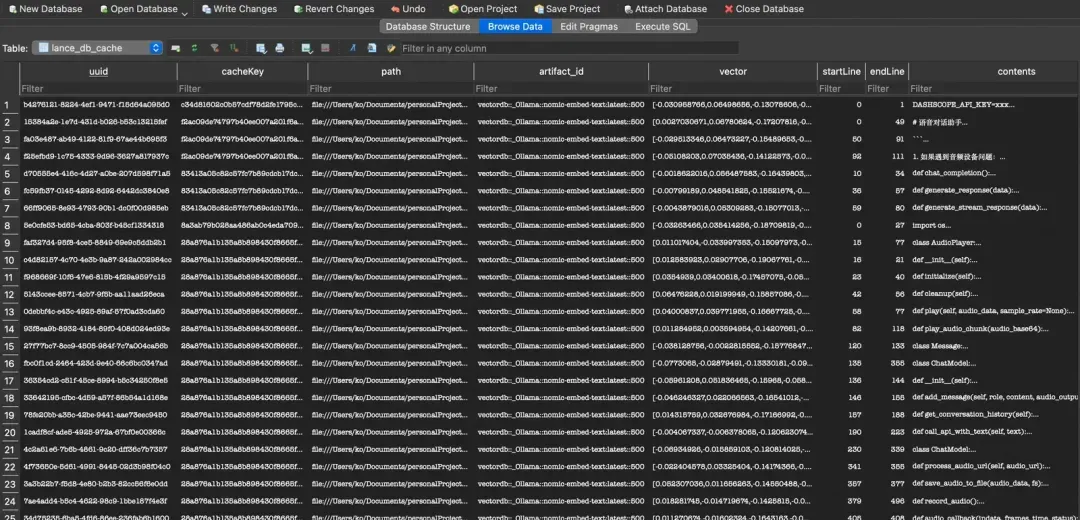This screenshot has height=520, width=1080.
Task: Click the Filter in any column field
Action: tap(569, 48)
